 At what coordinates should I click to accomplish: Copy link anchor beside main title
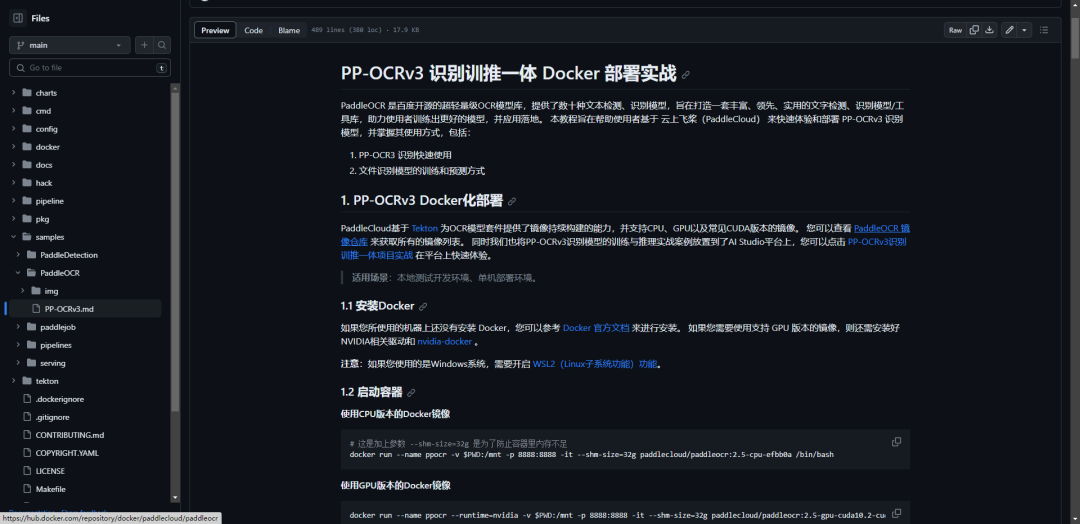click(685, 75)
